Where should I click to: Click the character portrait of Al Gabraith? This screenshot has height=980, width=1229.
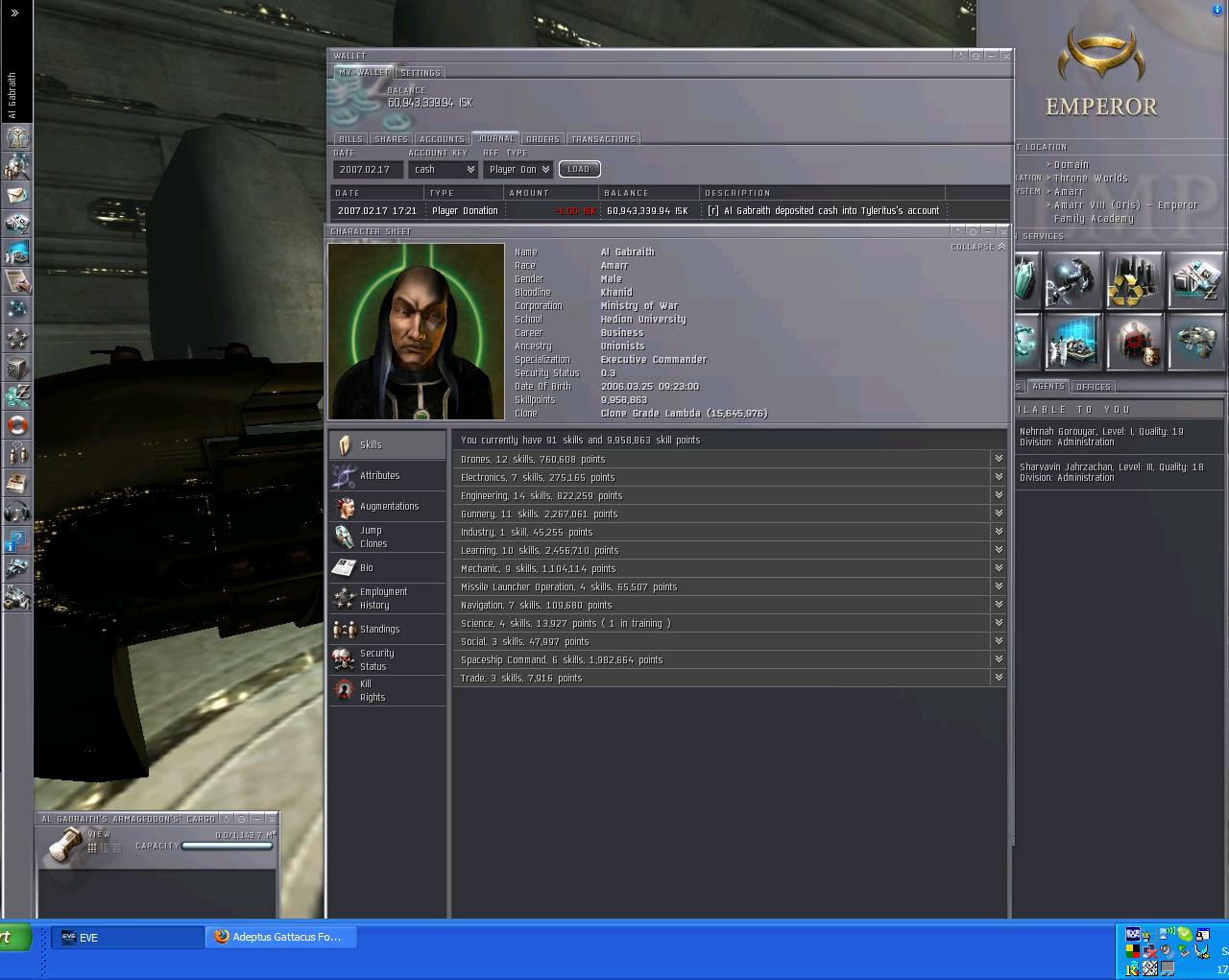(417, 331)
